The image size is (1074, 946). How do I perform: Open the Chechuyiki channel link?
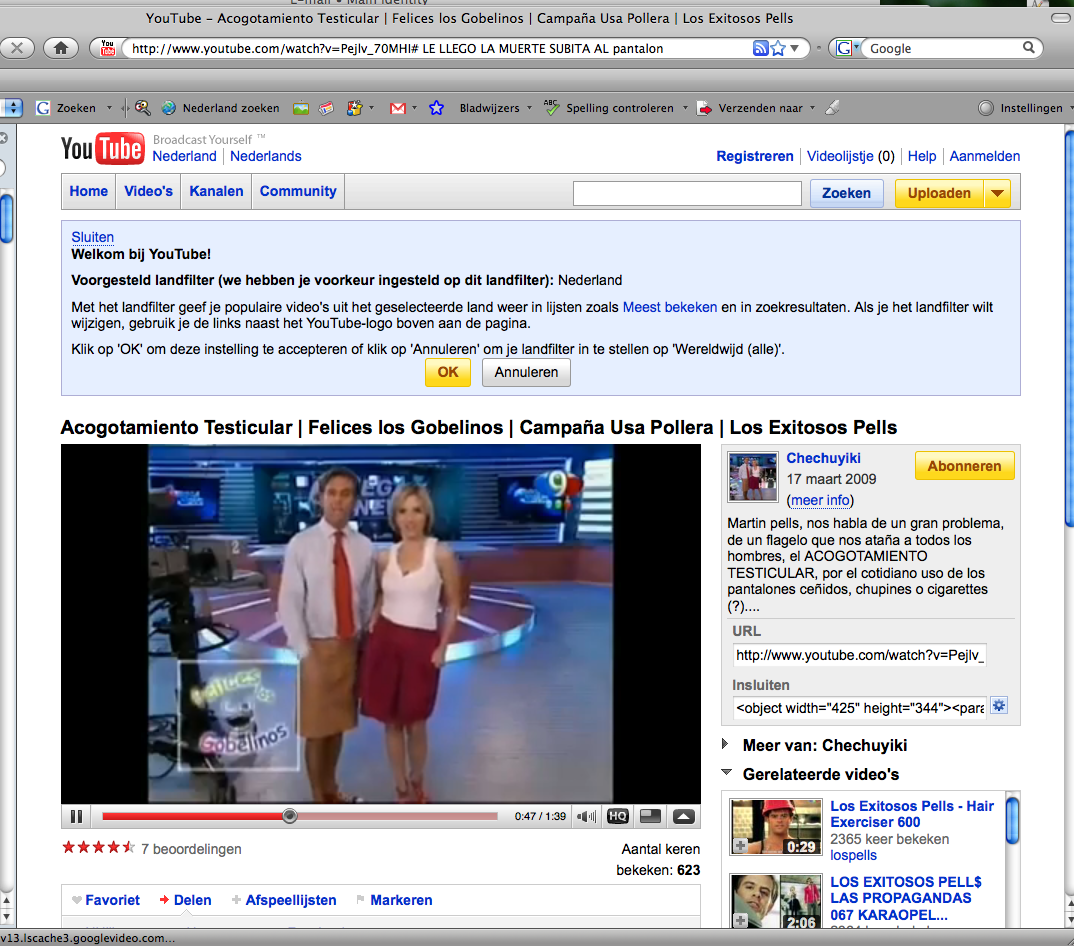(823, 458)
